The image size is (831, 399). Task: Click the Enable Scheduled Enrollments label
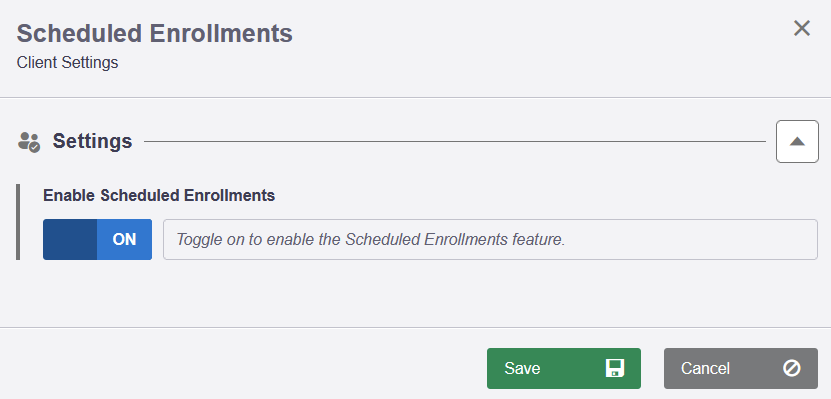(159, 196)
